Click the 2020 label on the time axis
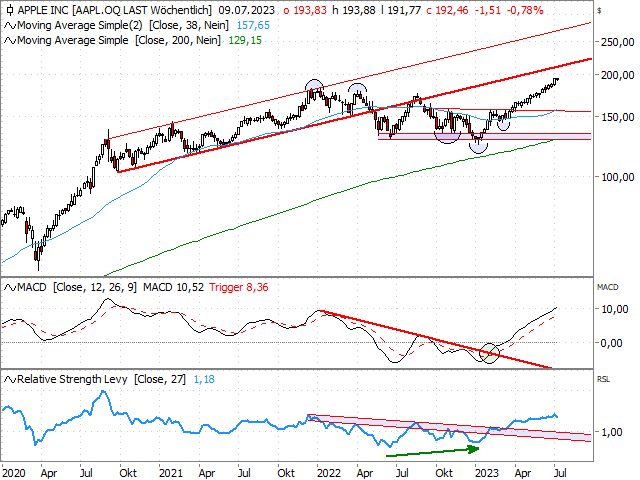640x480 pixels. [x=14, y=473]
